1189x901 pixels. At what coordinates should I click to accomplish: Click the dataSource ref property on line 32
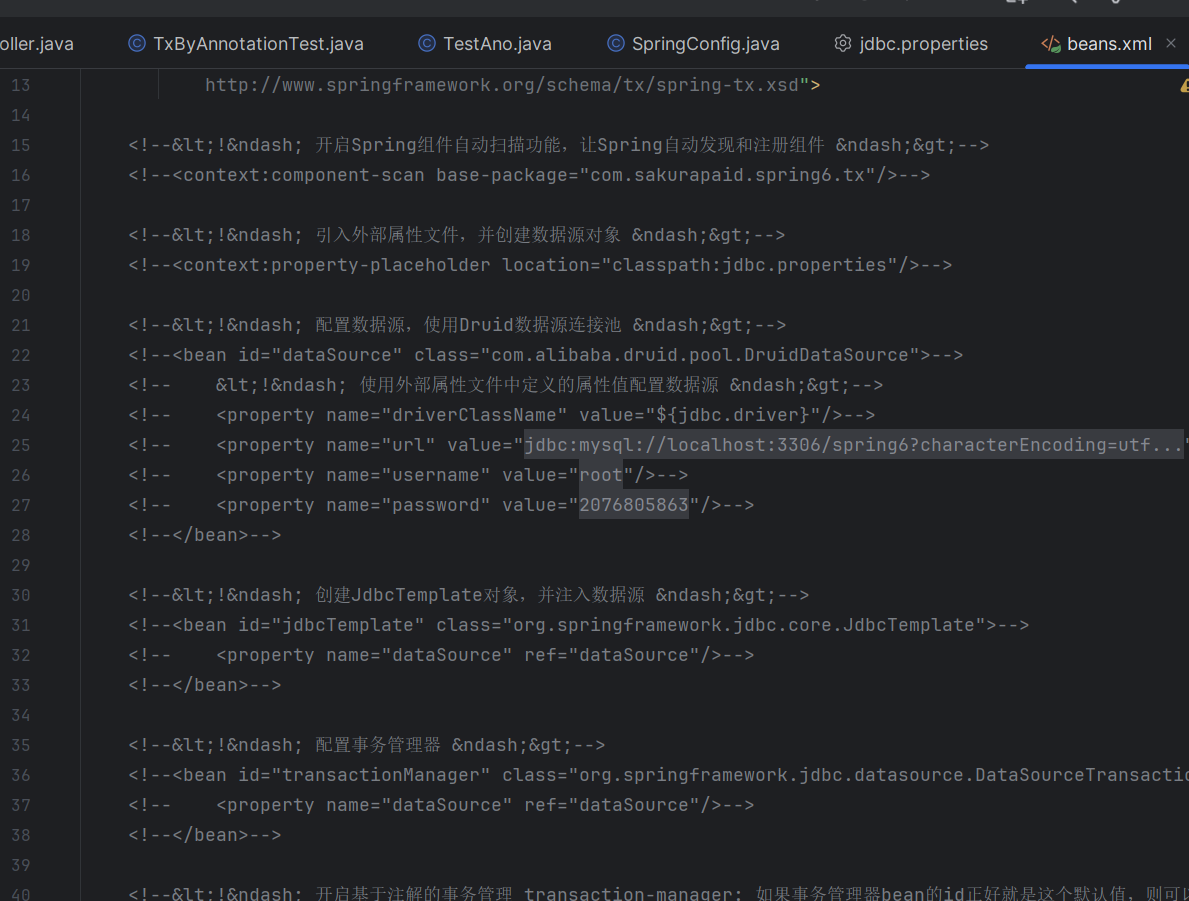[441, 655]
